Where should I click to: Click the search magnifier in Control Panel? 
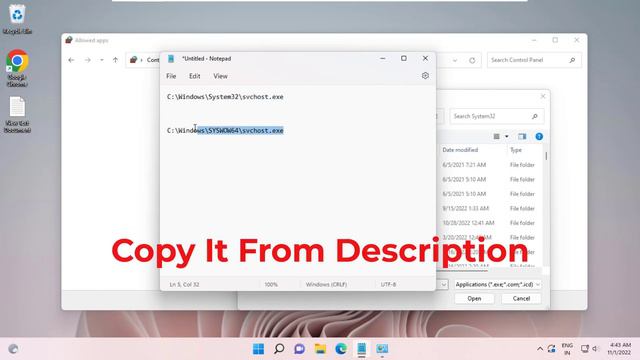(572, 60)
